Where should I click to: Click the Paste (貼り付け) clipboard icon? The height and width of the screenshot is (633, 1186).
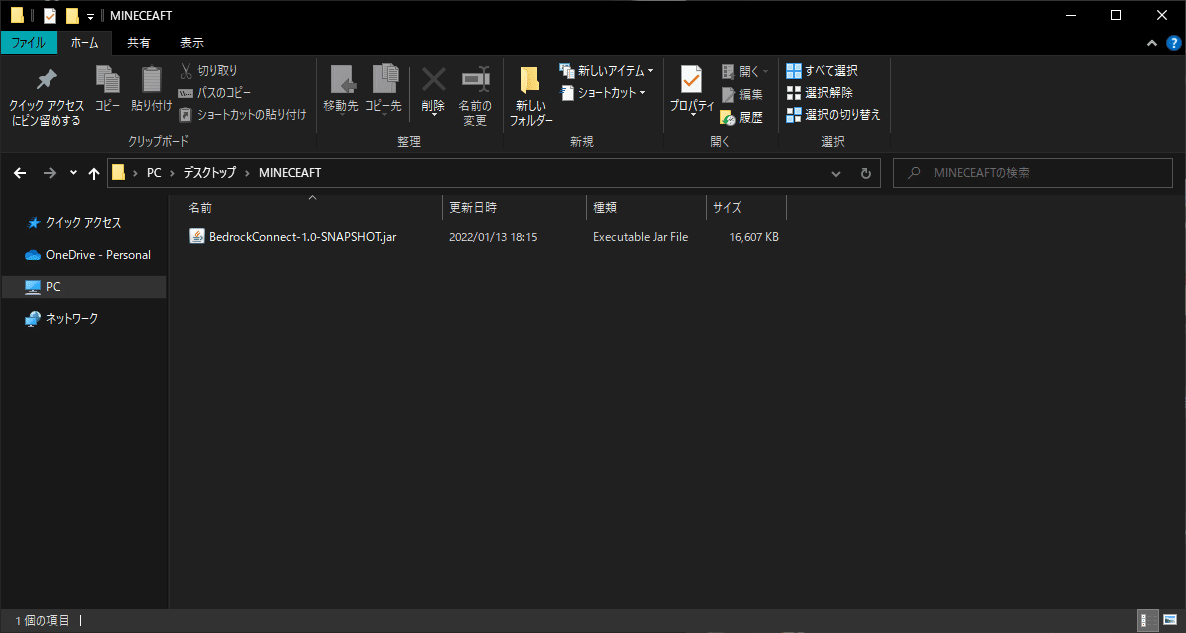(152, 80)
